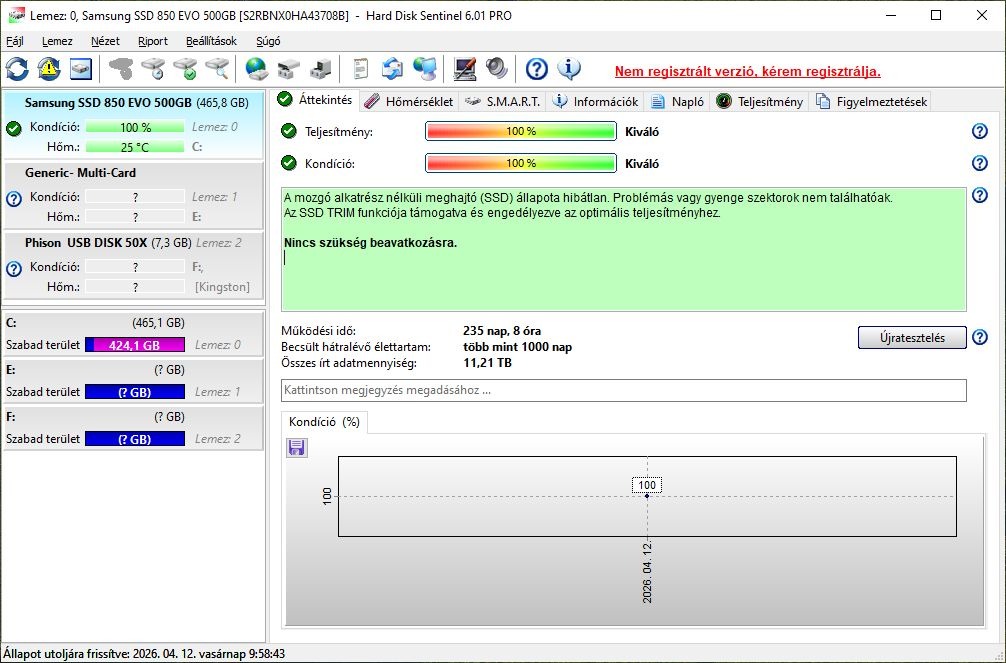Select the Kondíció (%) chart tab
1006x663 pixels.
324,422
